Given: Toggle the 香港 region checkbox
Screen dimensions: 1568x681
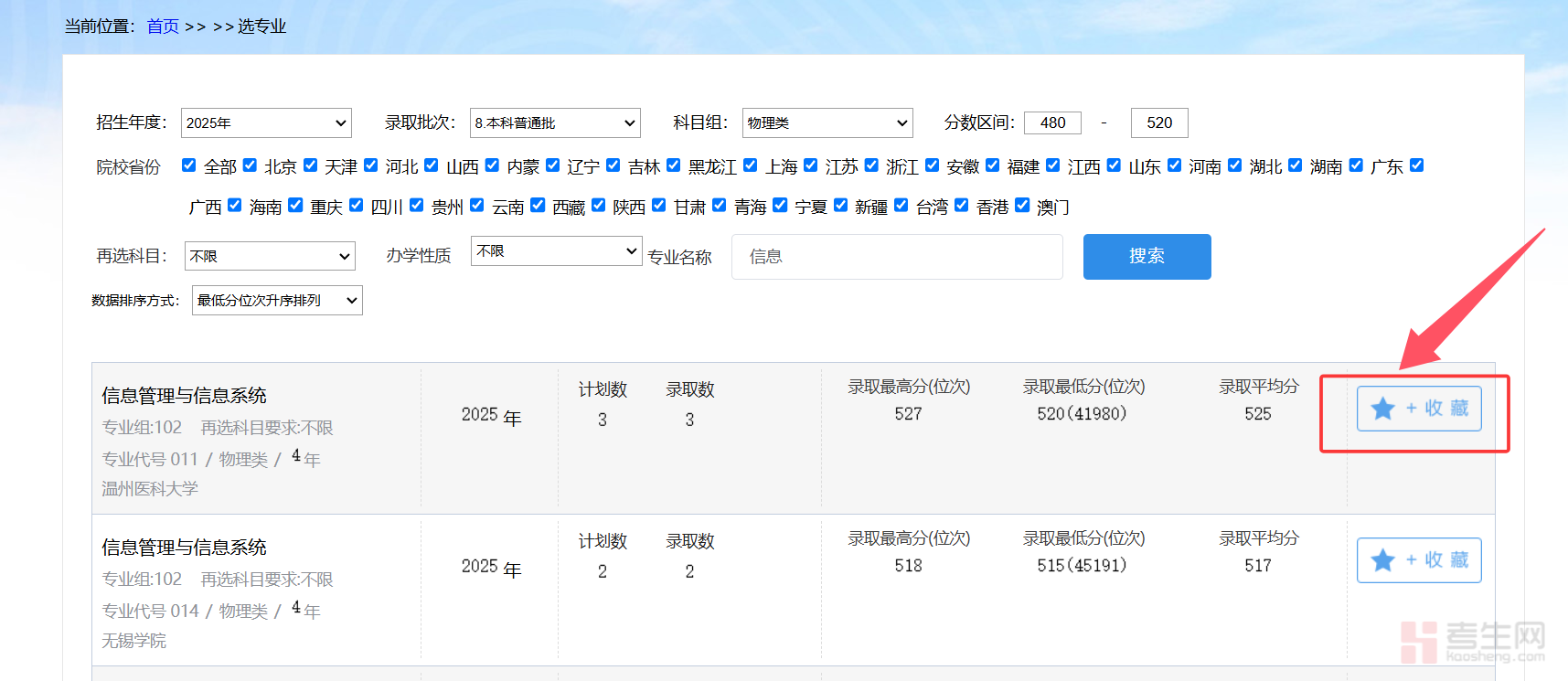Looking at the screenshot, I should (961, 205).
